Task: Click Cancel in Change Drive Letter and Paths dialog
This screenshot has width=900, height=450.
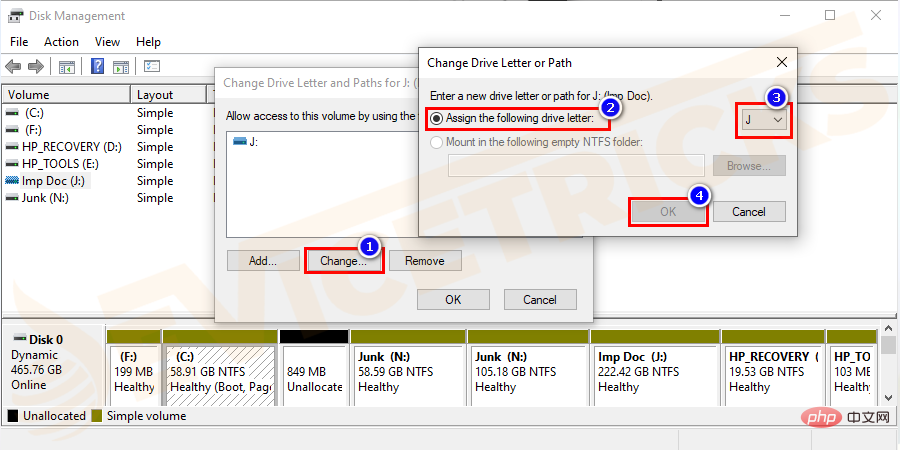Action: (540, 300)
